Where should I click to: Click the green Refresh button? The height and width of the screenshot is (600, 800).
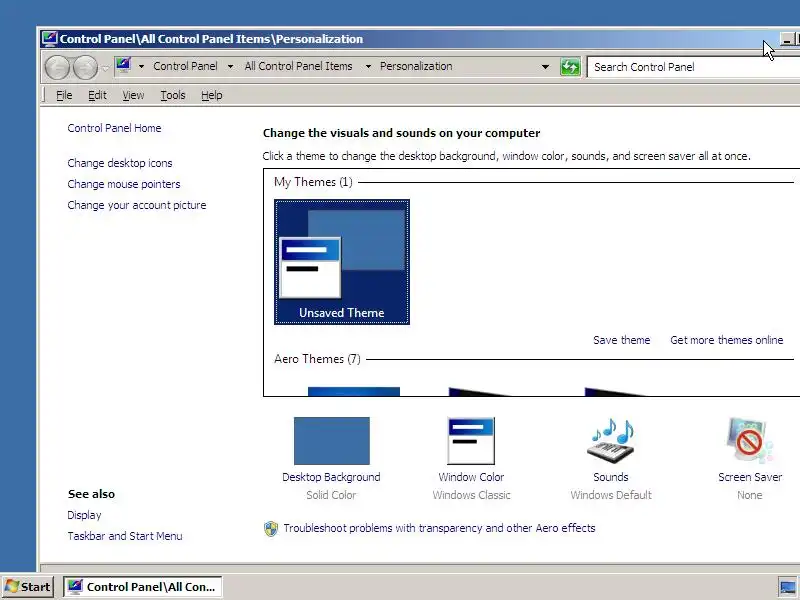point(570,67)
